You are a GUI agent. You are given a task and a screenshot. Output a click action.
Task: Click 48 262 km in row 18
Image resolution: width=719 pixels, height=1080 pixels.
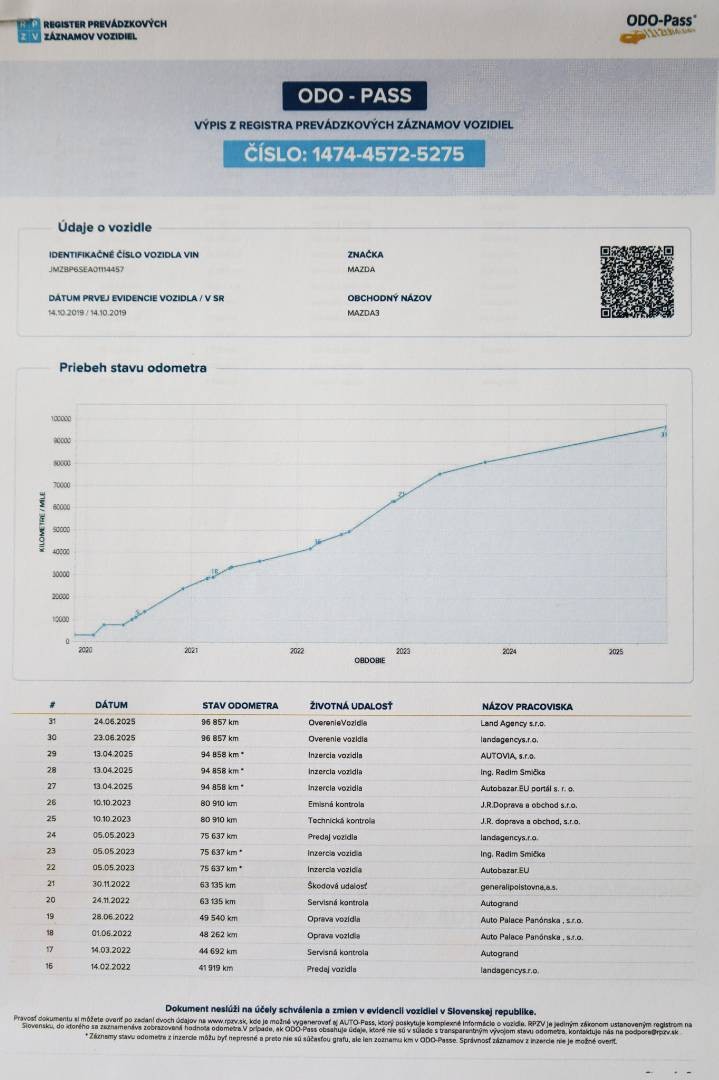coord(218,934)
